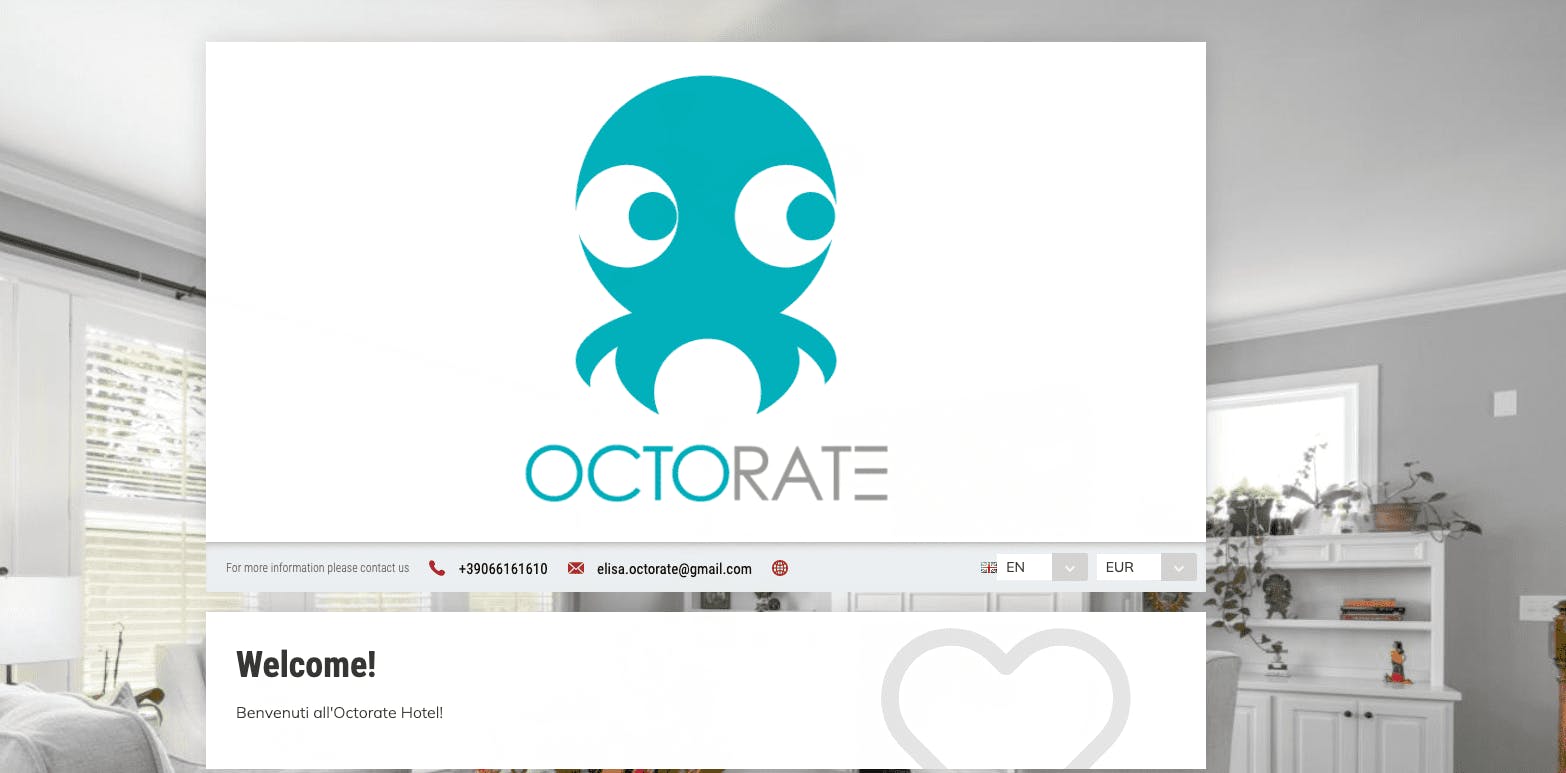Click the Welcome! heading

(306, 665)
